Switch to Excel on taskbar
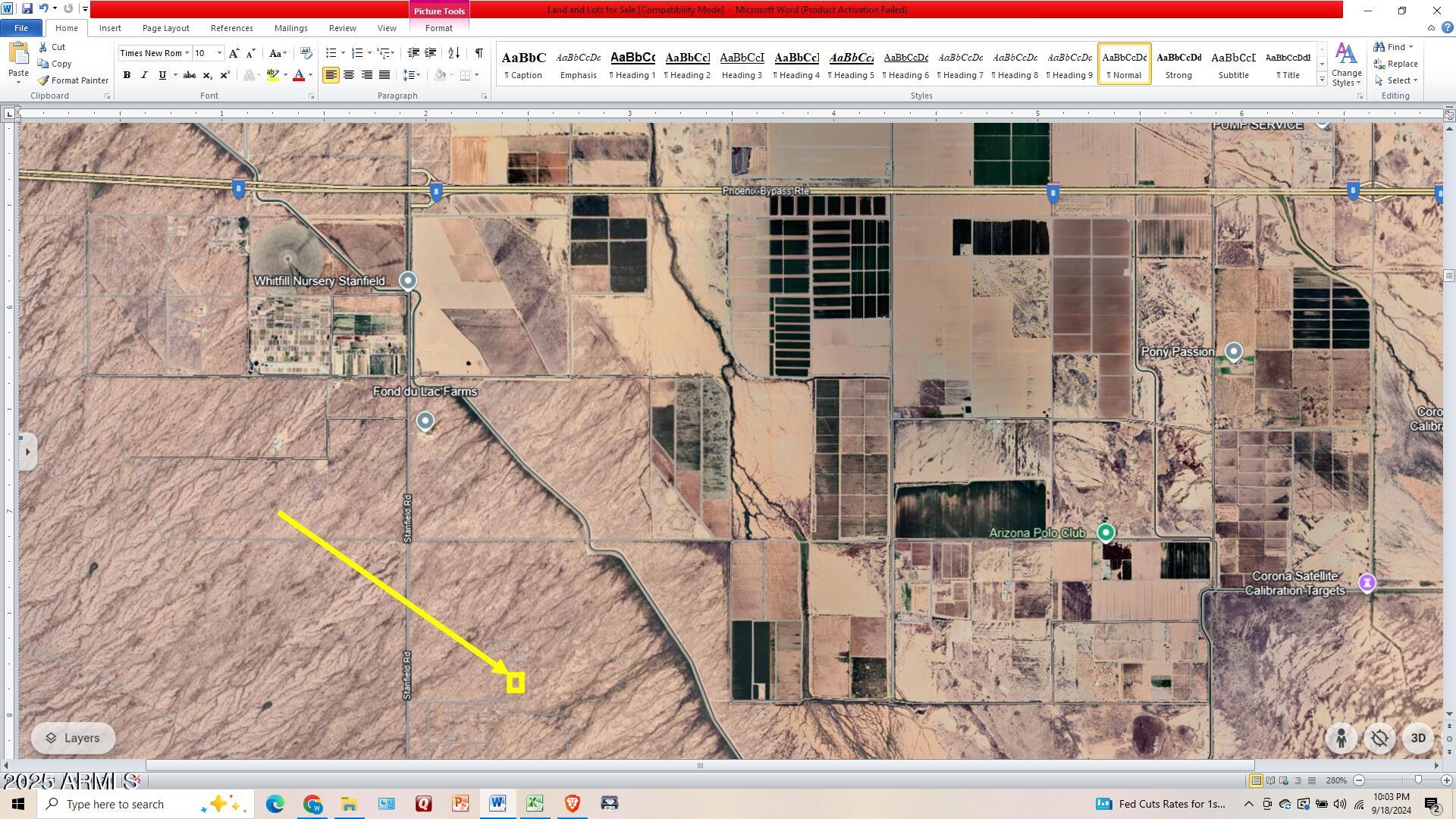The height and width of the screenshot is (819, 1456). point(535,804)
